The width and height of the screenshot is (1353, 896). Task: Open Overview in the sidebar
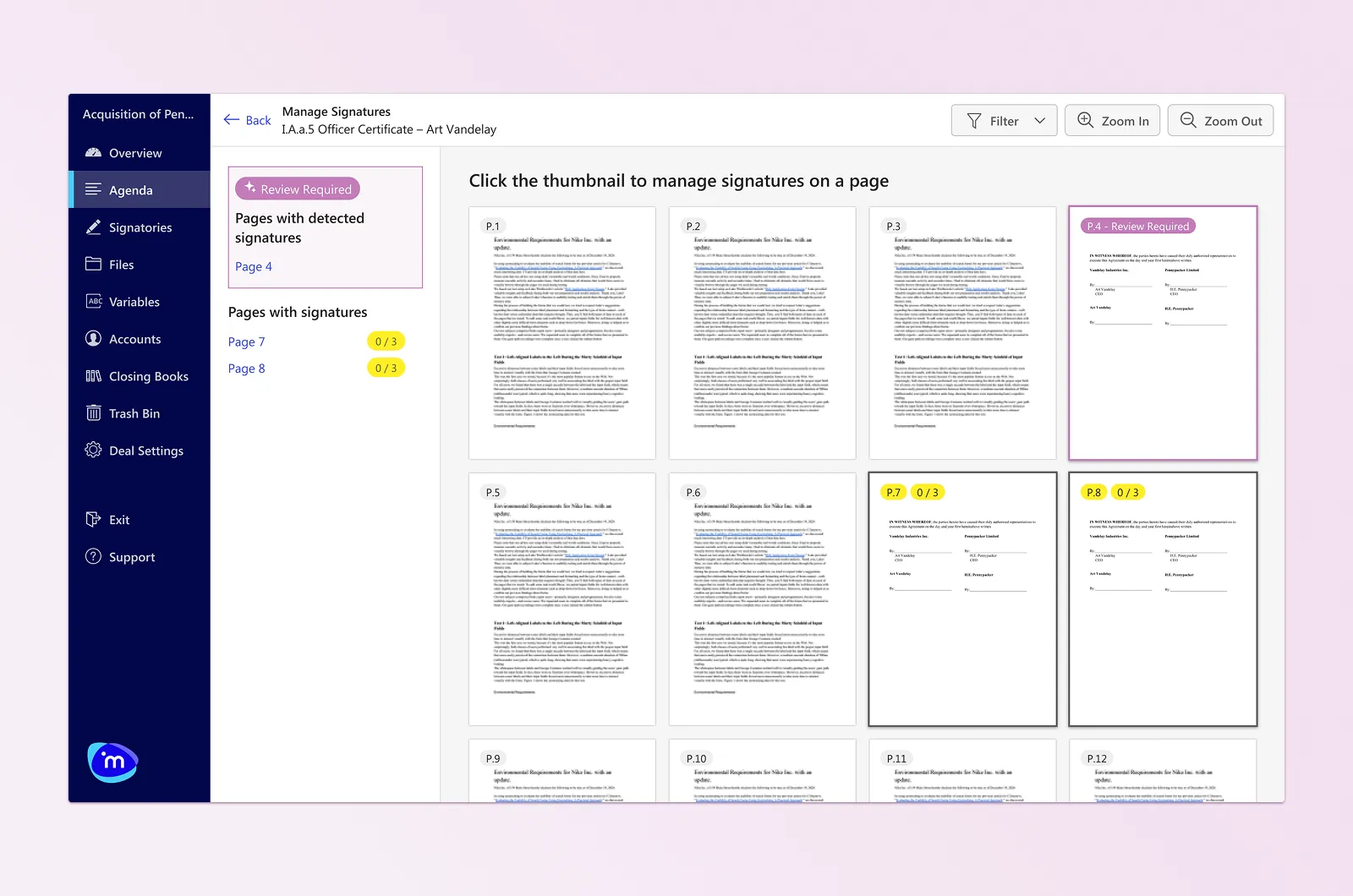[140, 153]
